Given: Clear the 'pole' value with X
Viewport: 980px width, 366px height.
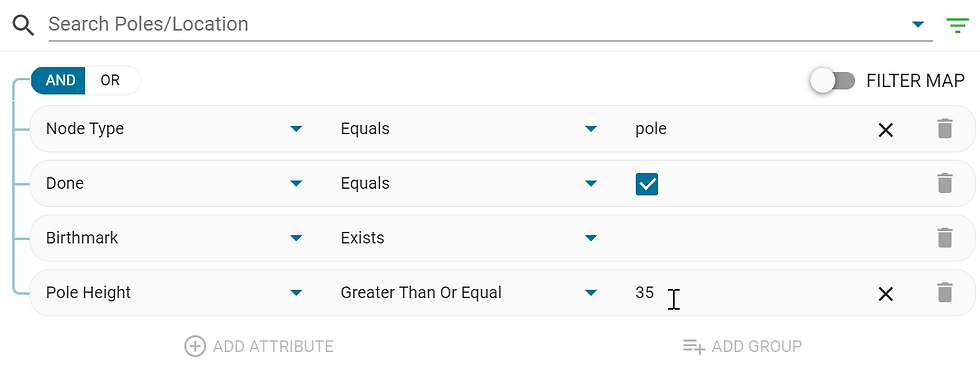Looking at the screenshot, I should click(x=886, y=130).
